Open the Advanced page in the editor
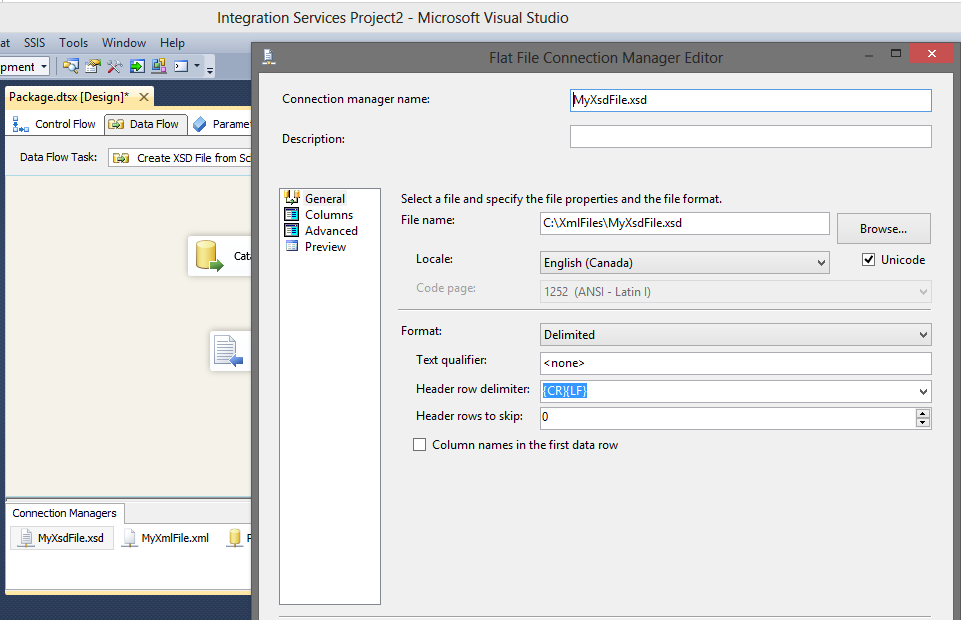Viewport: 961px width, 620px height. [x=331, y=230]
